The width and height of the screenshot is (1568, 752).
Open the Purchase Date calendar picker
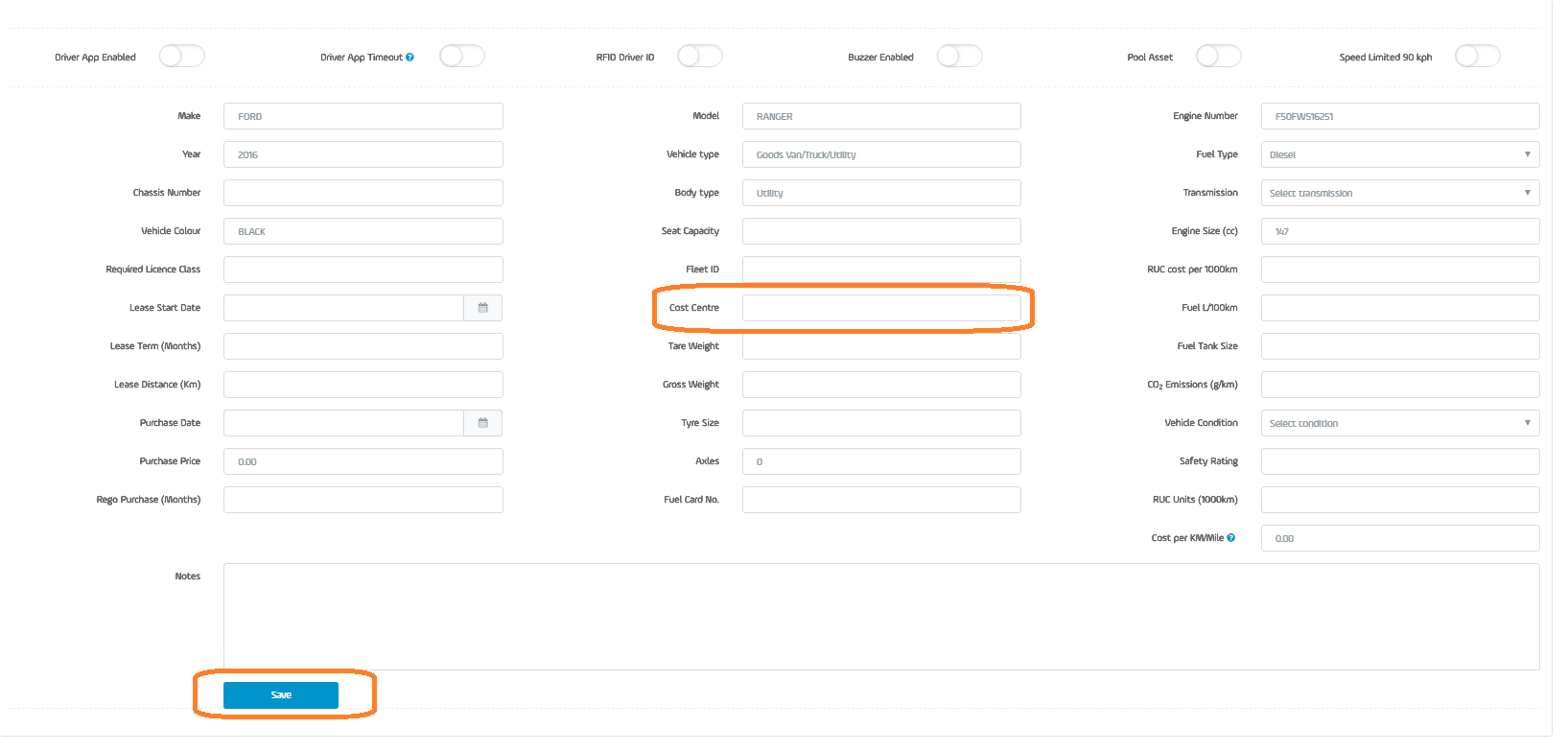tap(483, 423)
